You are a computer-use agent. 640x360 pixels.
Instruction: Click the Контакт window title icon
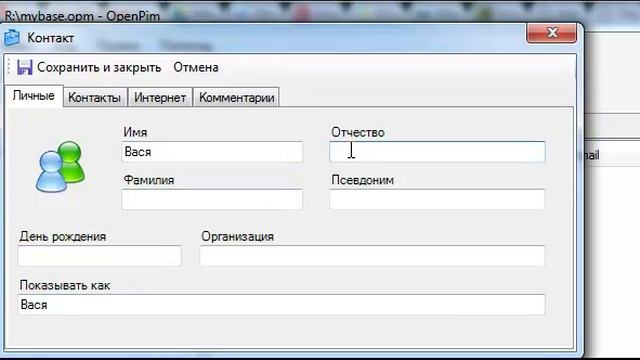point(12,38)
